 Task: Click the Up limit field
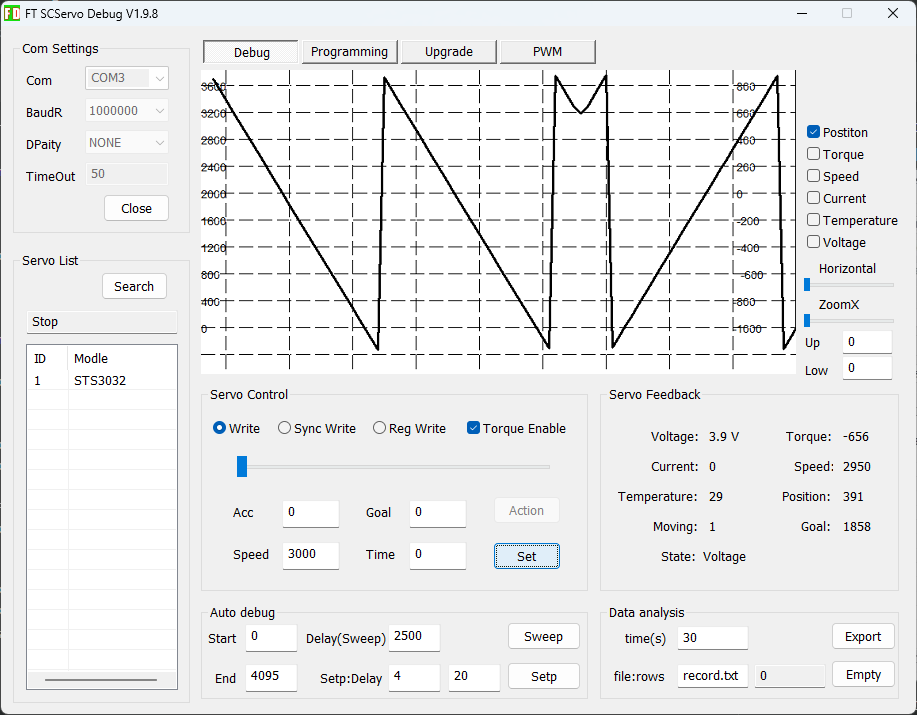pyautogui.click(x=867, y=342)
